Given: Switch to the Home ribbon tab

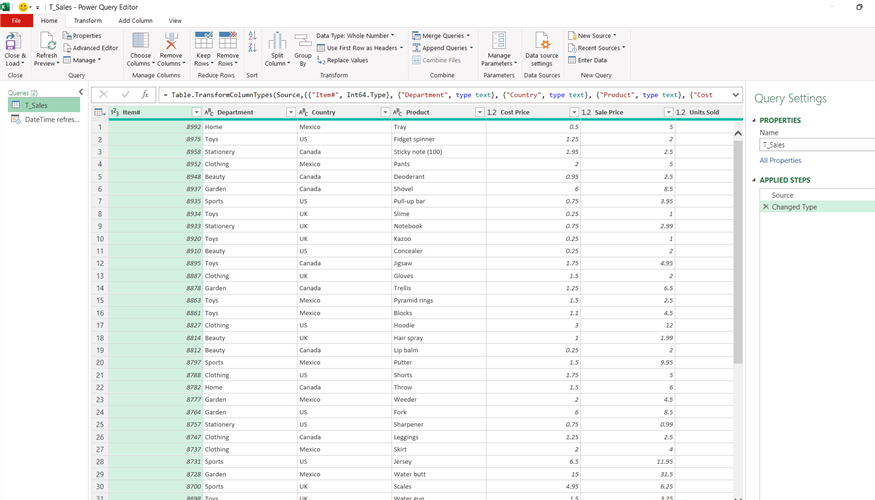Looking at the screenshot, I should pos(49,21).
